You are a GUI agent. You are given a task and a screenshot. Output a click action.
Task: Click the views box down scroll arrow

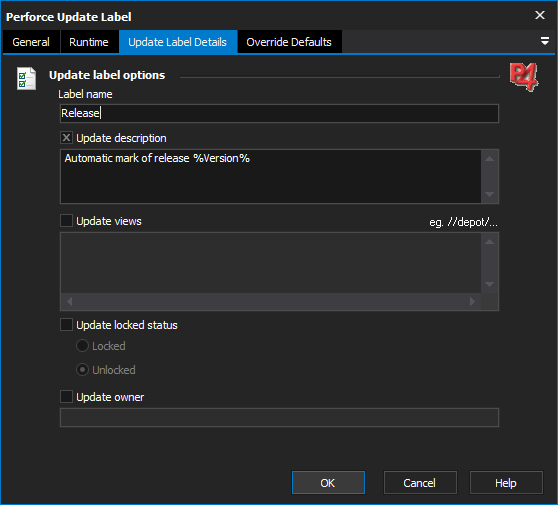490,284
